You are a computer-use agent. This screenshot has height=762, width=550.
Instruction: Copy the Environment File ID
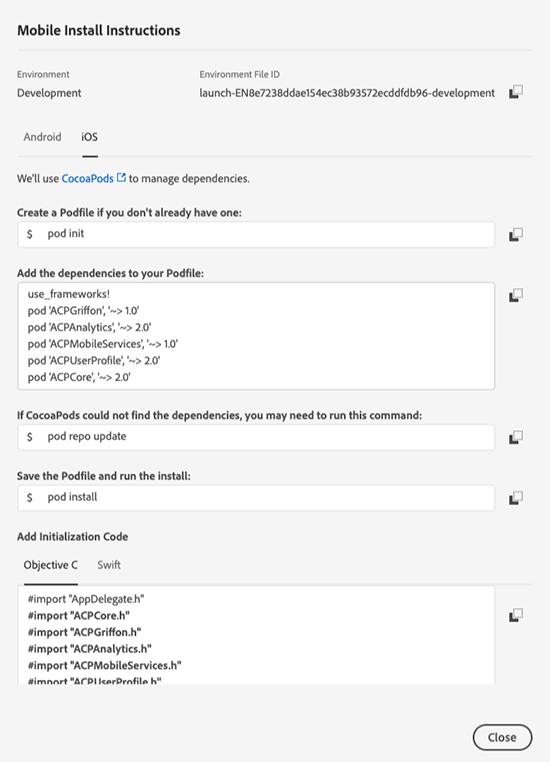(x=516, y=92)
